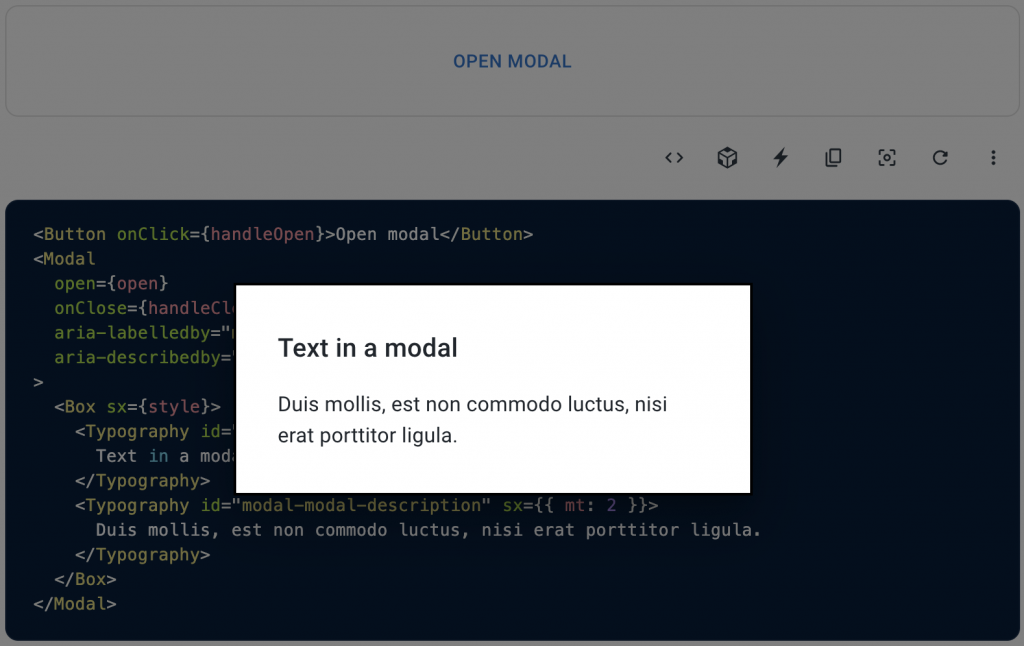The height and width of the screenshot is (646, 1024).
Task: Click the 'aria-labelledby' code line
Action: 144,332
